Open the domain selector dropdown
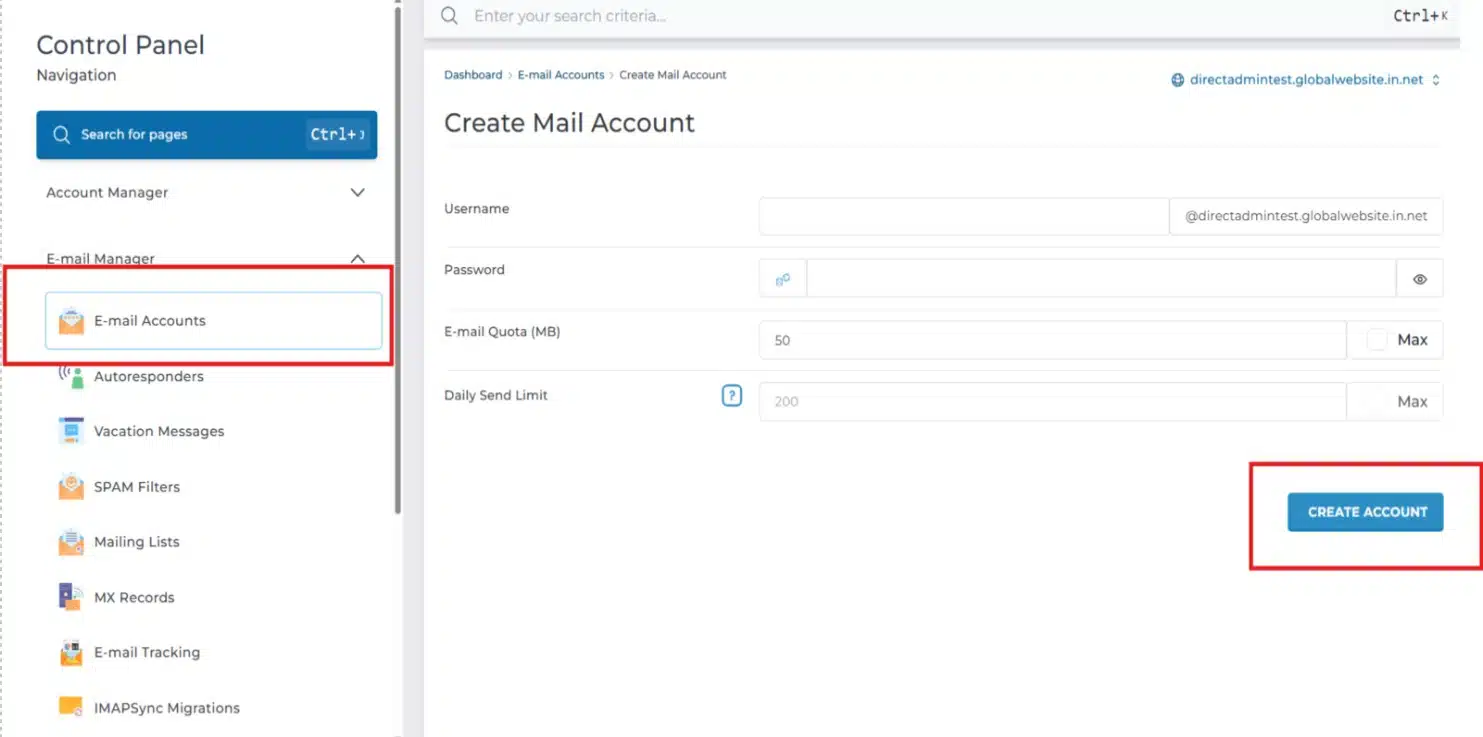The height and width of the screenshot is (737, 1483). (x=1438, y=79)
